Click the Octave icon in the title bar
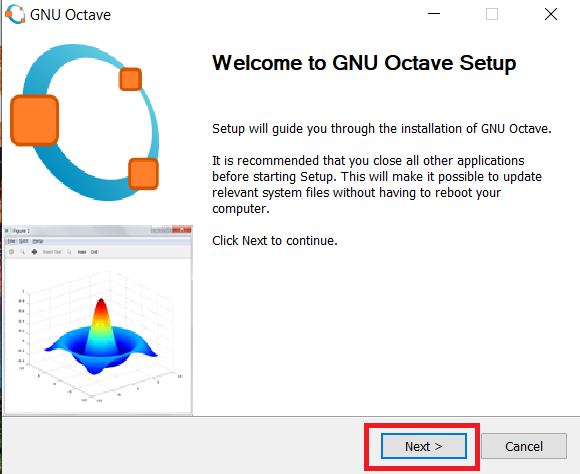 [x=15, y=14]
